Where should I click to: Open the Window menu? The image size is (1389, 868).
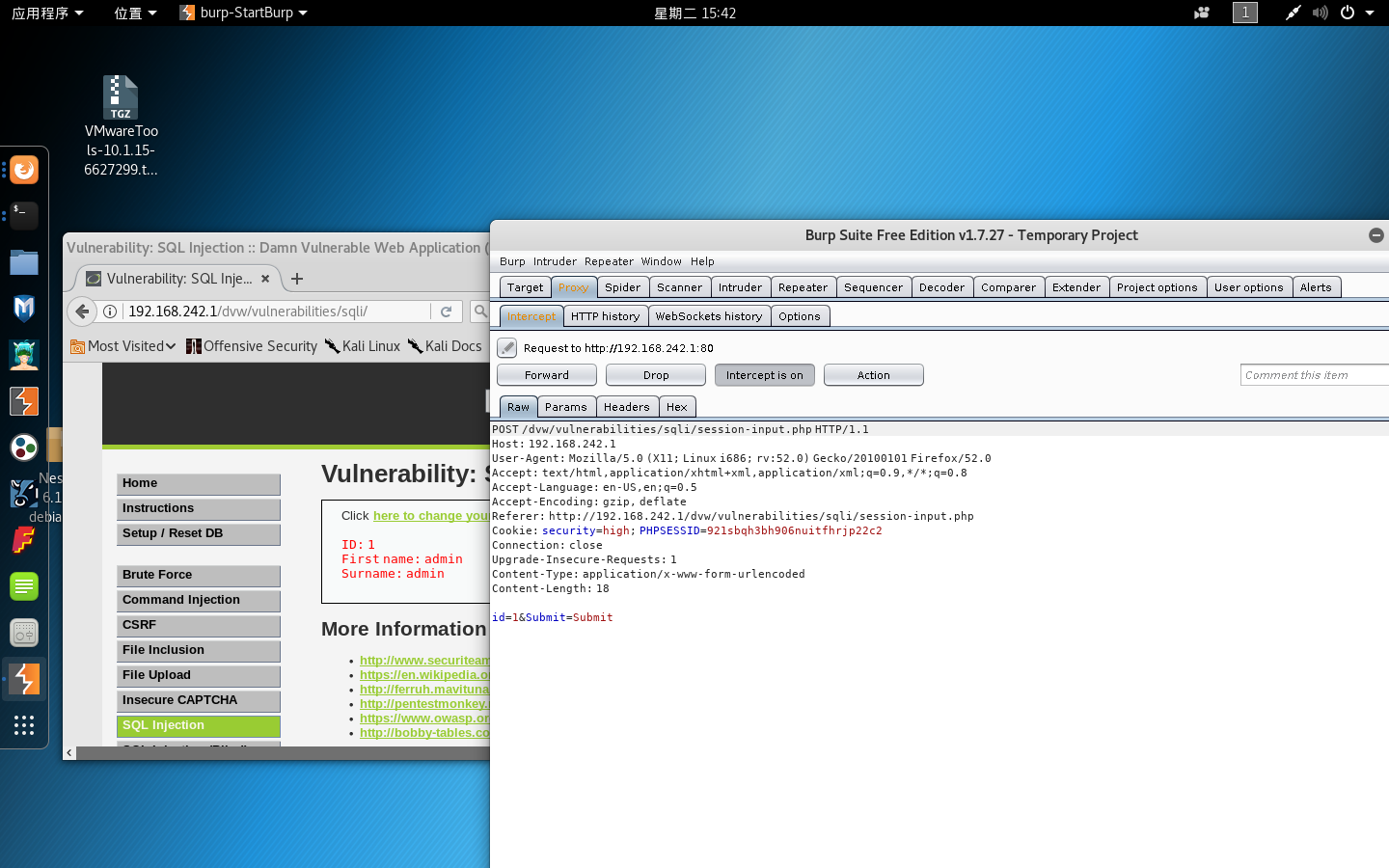661,261
